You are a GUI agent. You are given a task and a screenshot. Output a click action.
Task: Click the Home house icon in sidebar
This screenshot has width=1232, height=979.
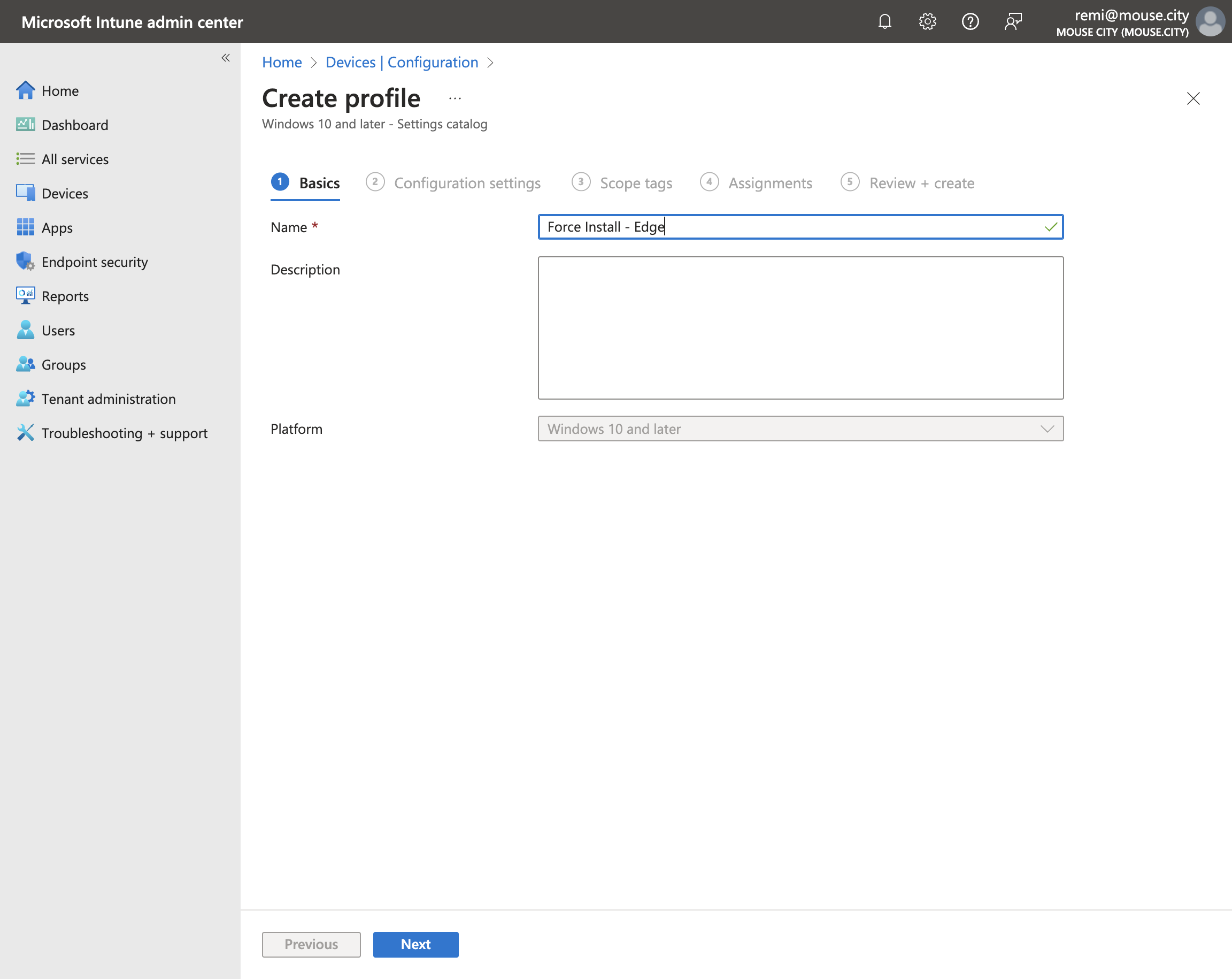pos(25,90)
